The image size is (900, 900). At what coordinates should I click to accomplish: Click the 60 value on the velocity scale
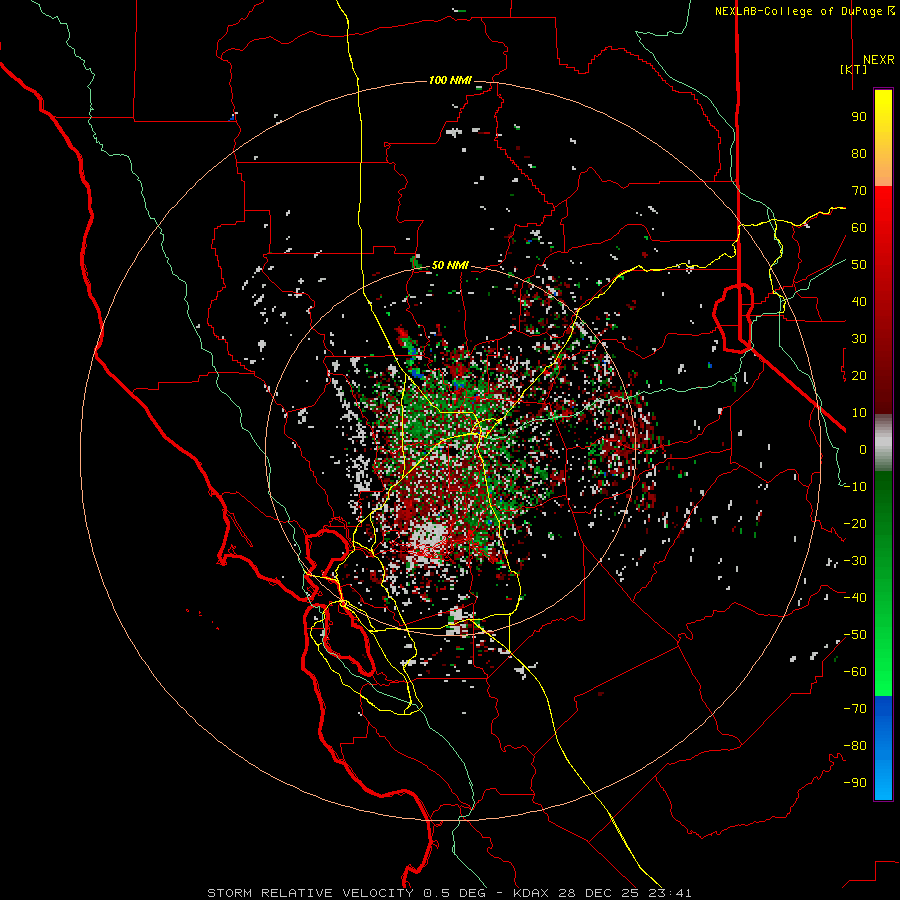(859, 228)
